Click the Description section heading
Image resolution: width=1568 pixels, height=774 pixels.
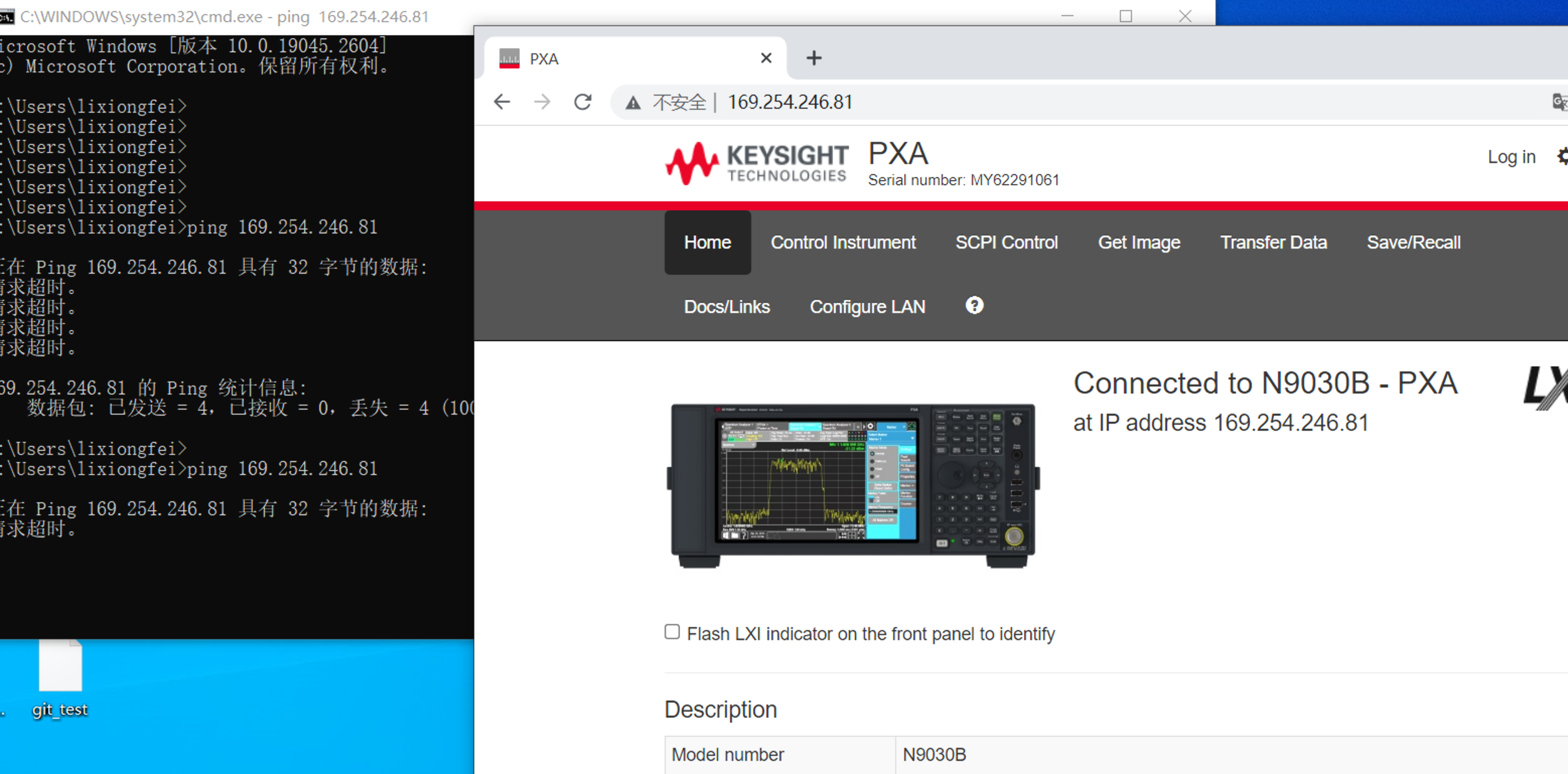pos(721,710)
